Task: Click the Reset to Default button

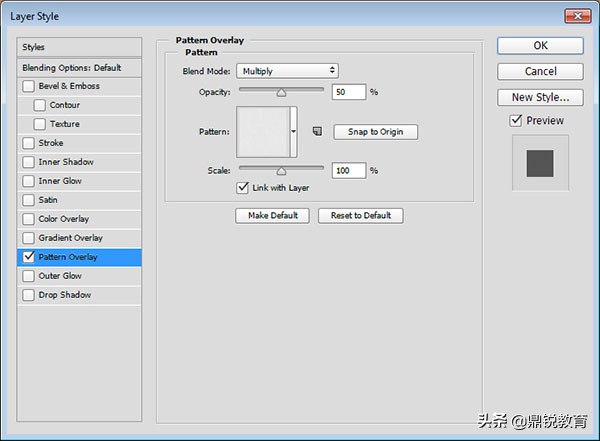Action: 360,216
